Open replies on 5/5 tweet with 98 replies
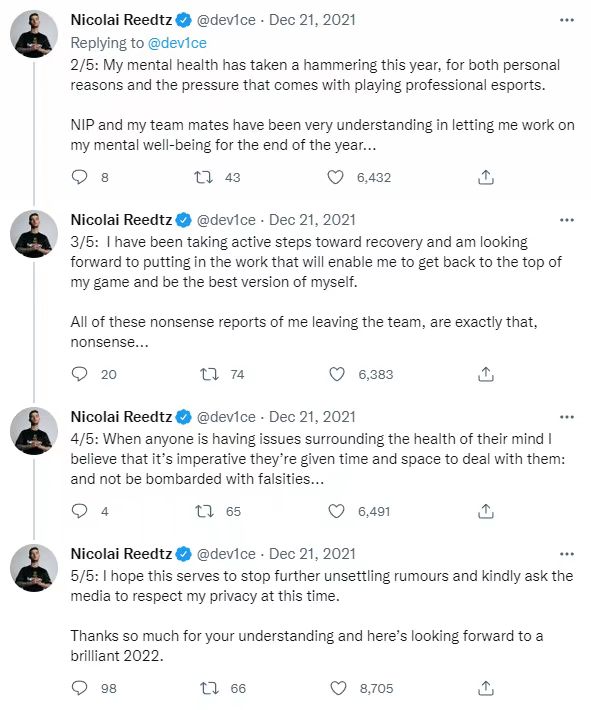 pyautogui.click(x=80, y=688)
